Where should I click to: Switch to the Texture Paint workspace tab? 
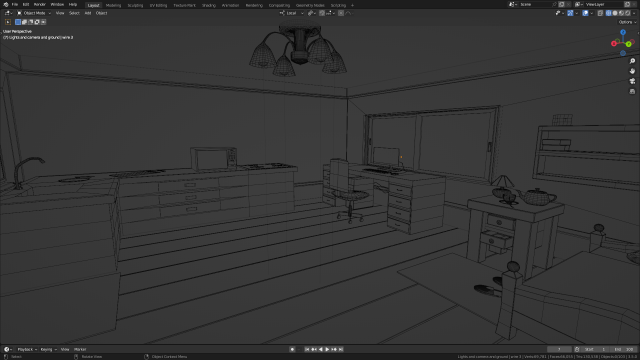click(184, 5)
